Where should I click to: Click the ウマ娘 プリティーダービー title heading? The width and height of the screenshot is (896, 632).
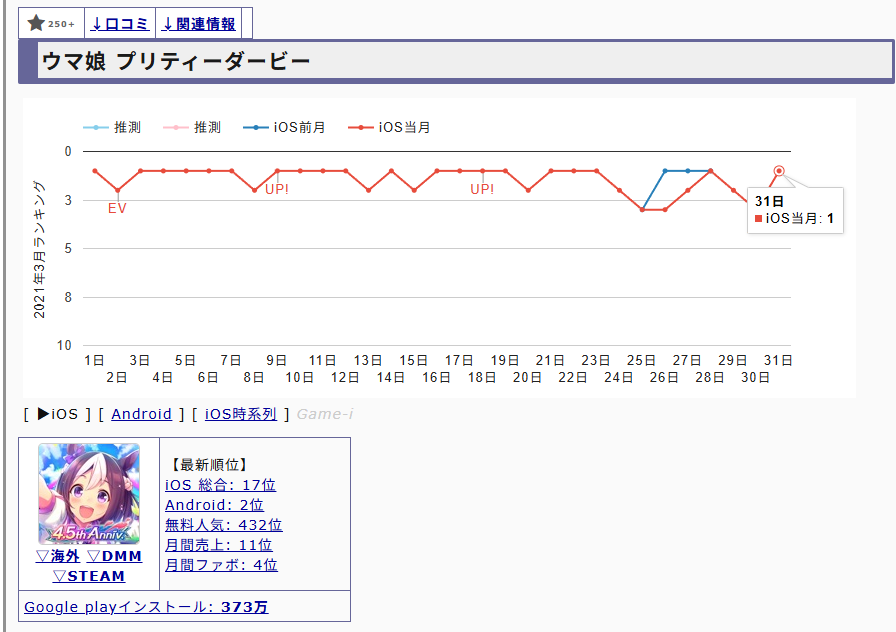tap(176, 61)
